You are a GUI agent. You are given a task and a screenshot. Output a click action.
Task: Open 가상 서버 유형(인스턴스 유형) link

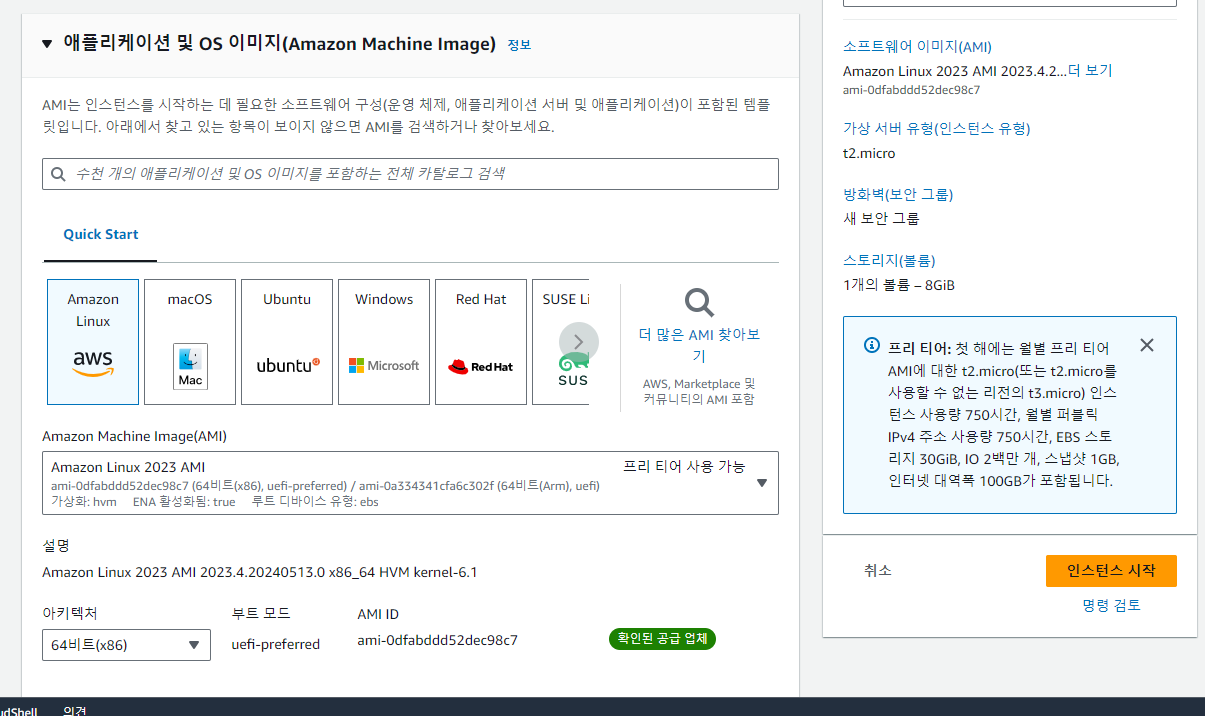tap(936, 128)
